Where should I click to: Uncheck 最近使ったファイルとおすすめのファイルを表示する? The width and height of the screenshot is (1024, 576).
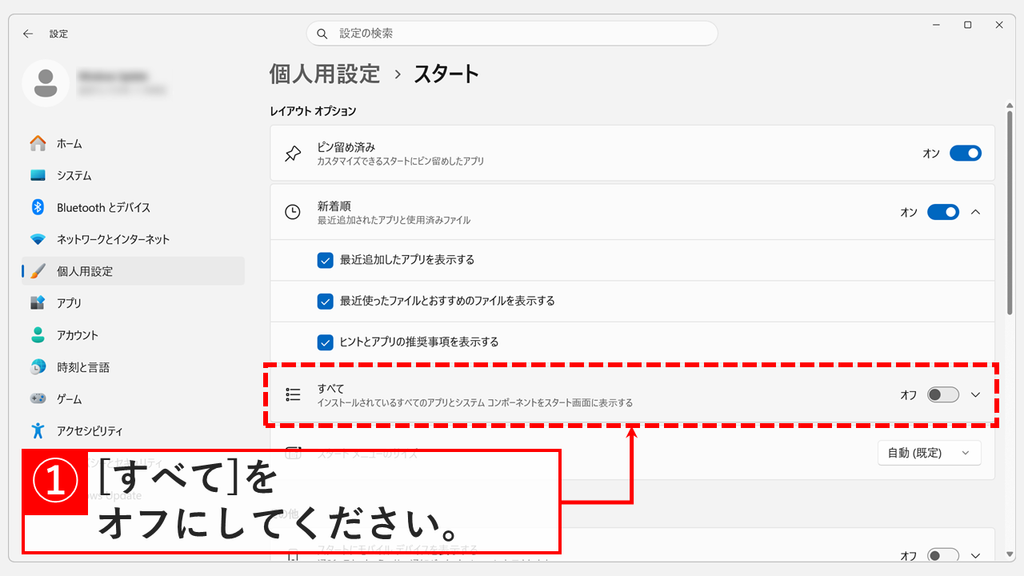coord(325,301)
